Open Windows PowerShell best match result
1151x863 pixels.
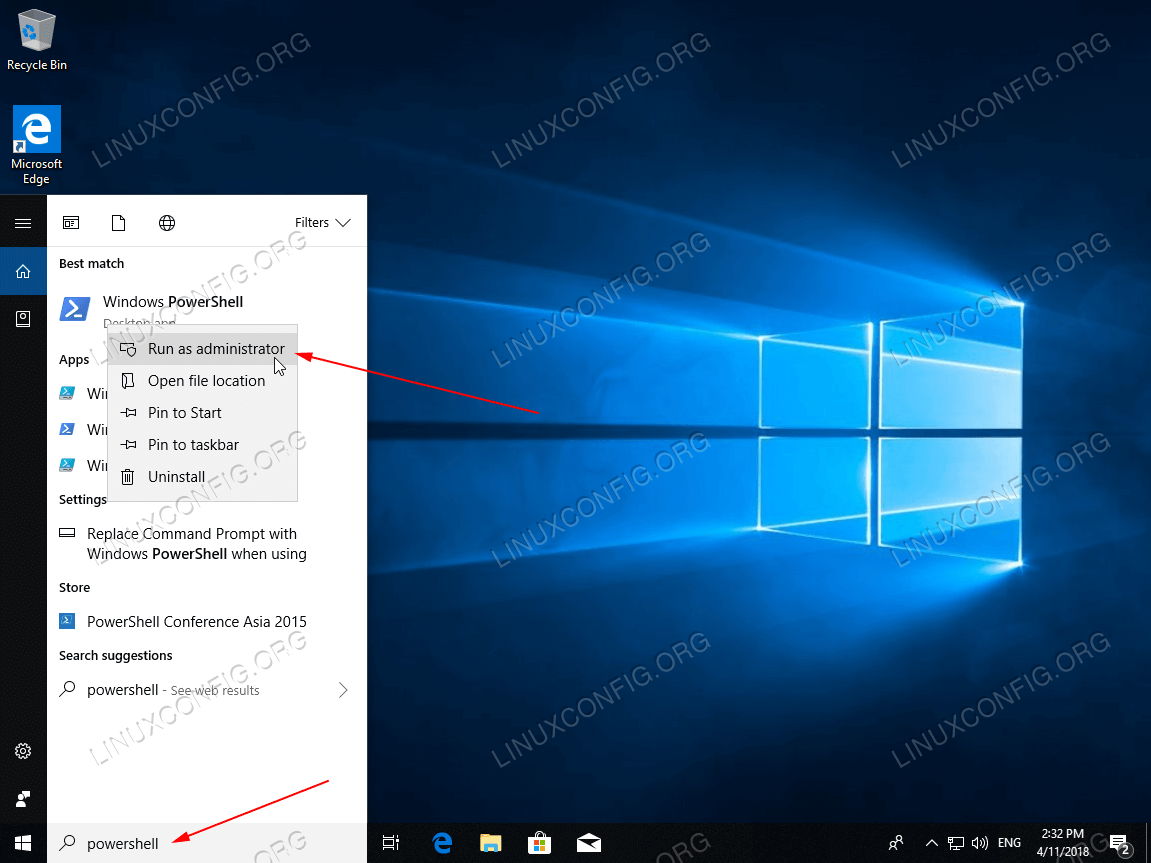[206, 309]
